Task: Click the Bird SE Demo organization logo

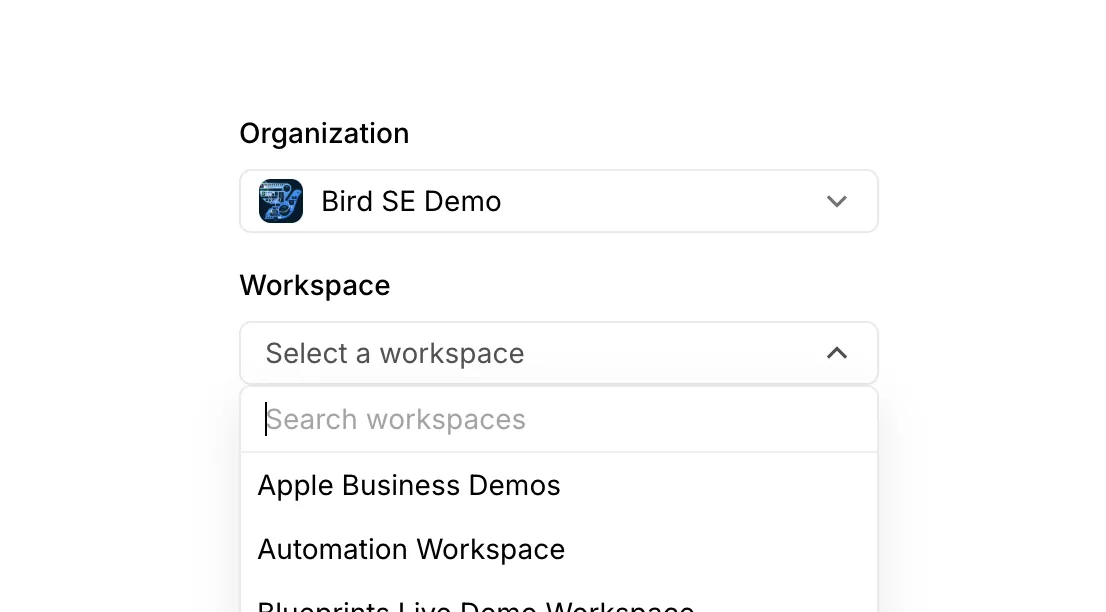Action: click(x=281, y=201)
